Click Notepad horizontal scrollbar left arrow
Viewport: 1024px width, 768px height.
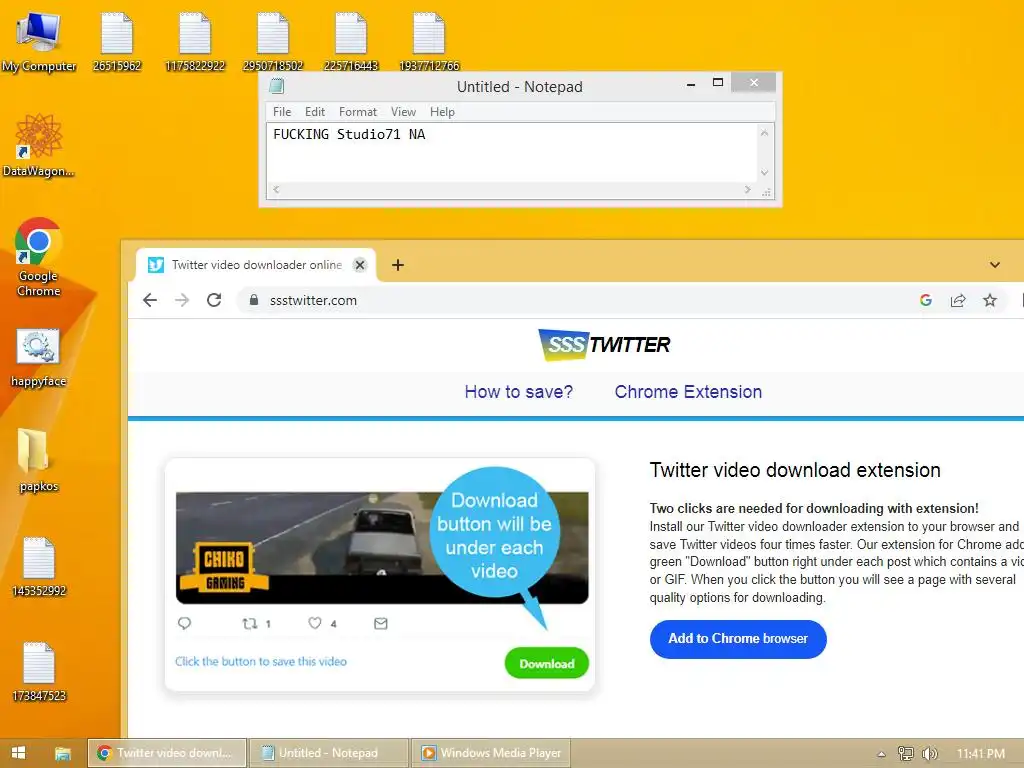pos(276,189)
